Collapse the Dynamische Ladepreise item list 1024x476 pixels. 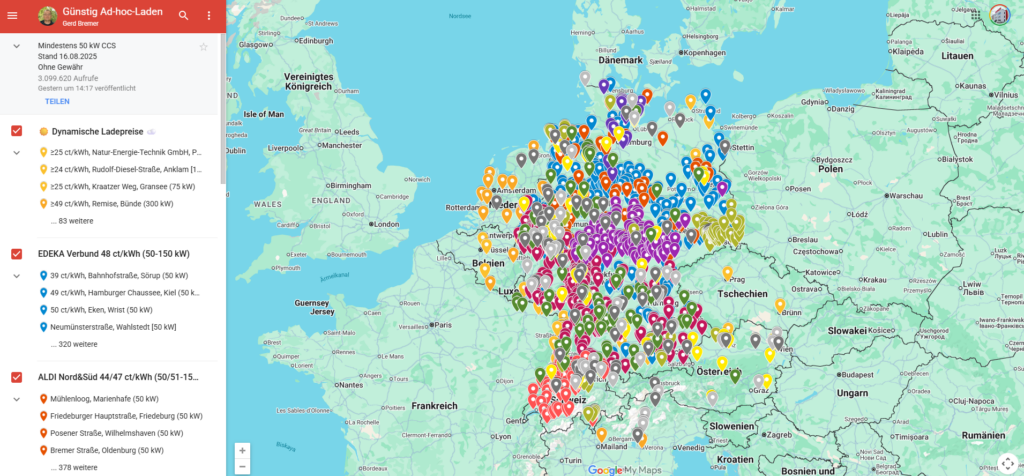click(x=16, y=152)
